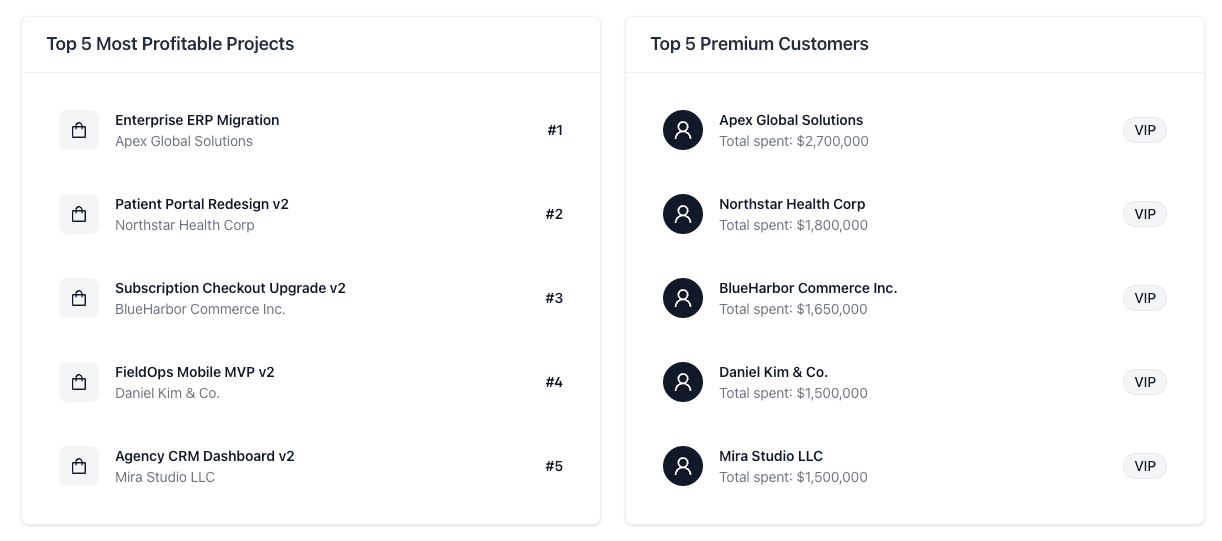Click the Top 5 Most Profitable Projects heading
1222x541 pixels.
tap(170, 44)
